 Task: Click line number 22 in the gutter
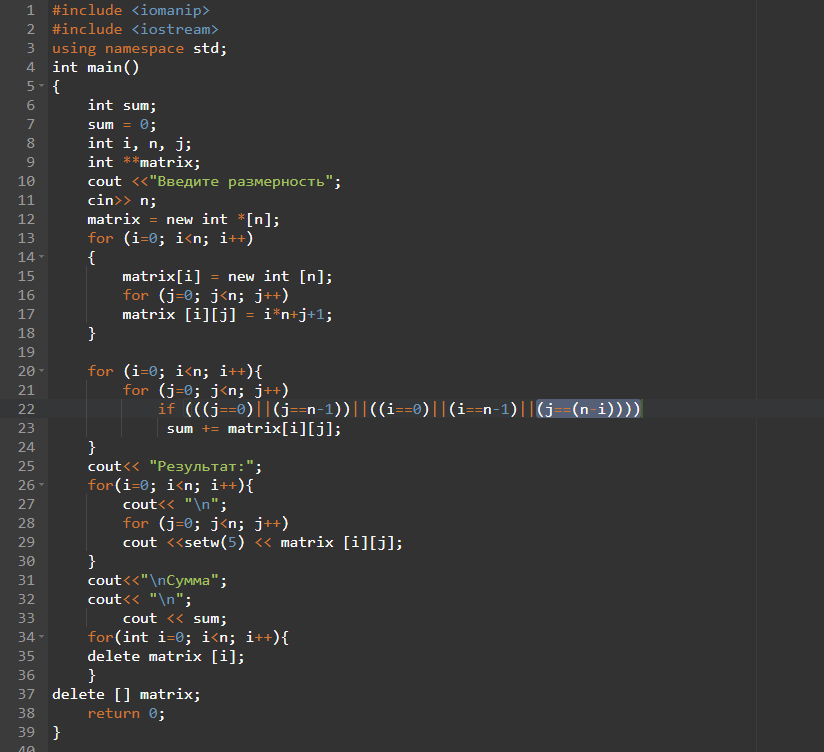26,409
